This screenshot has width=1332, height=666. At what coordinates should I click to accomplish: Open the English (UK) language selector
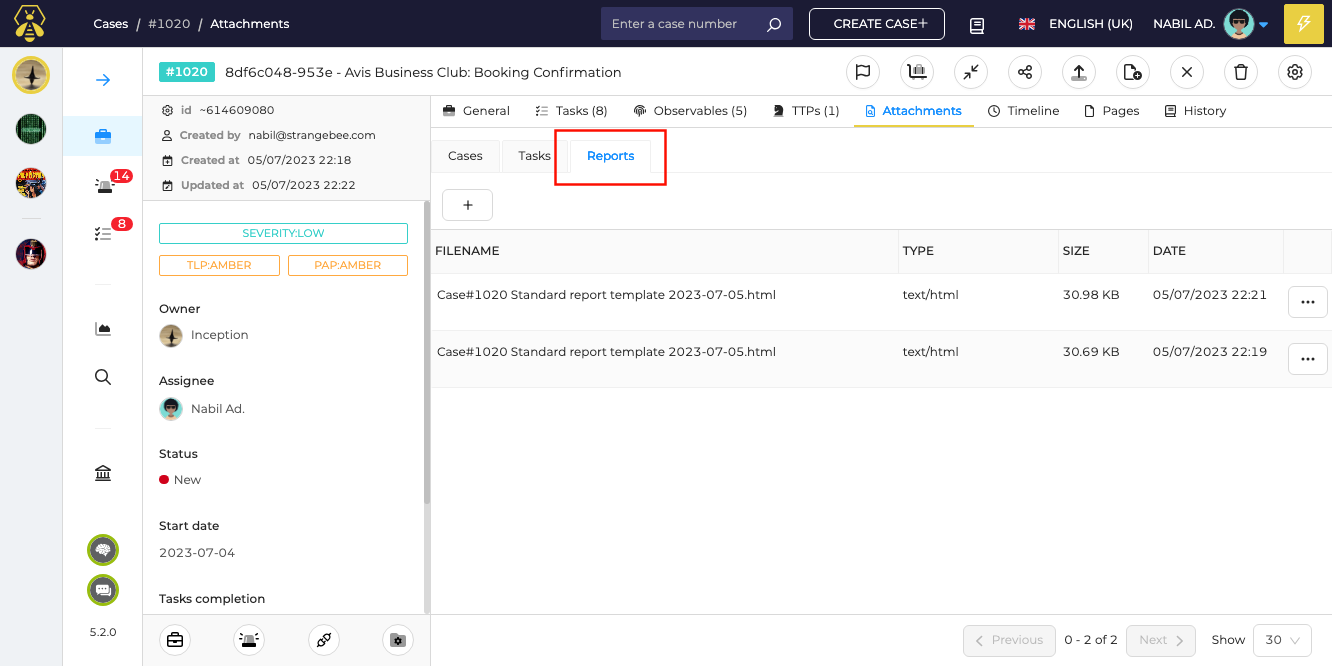tap(1062, 24)
